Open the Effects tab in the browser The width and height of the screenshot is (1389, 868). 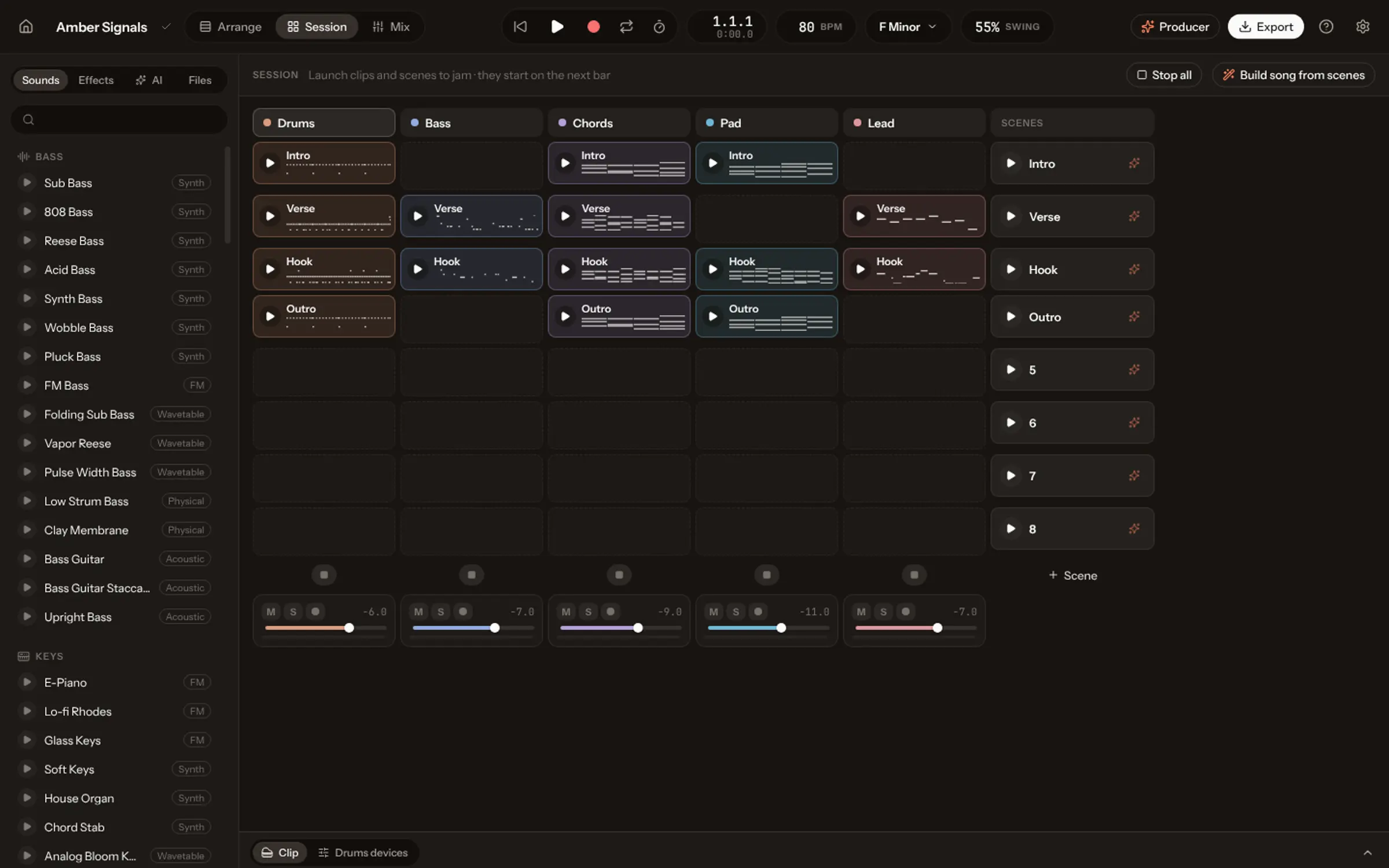pos(96,80)
